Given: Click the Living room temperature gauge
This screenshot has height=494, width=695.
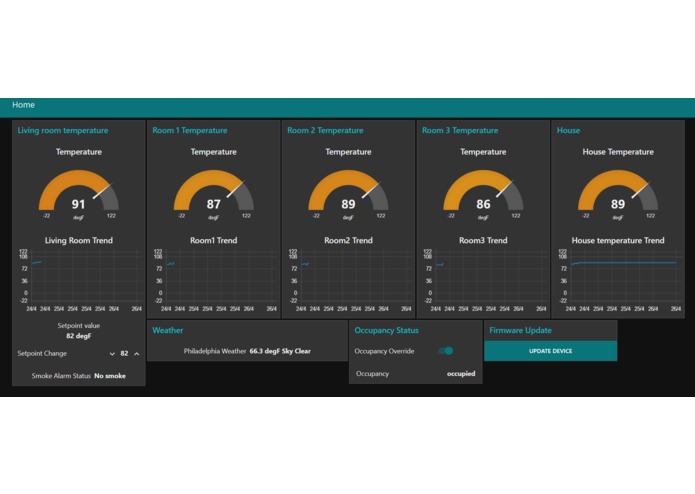Looking at the screenshot, I should [x=78, y=193].
